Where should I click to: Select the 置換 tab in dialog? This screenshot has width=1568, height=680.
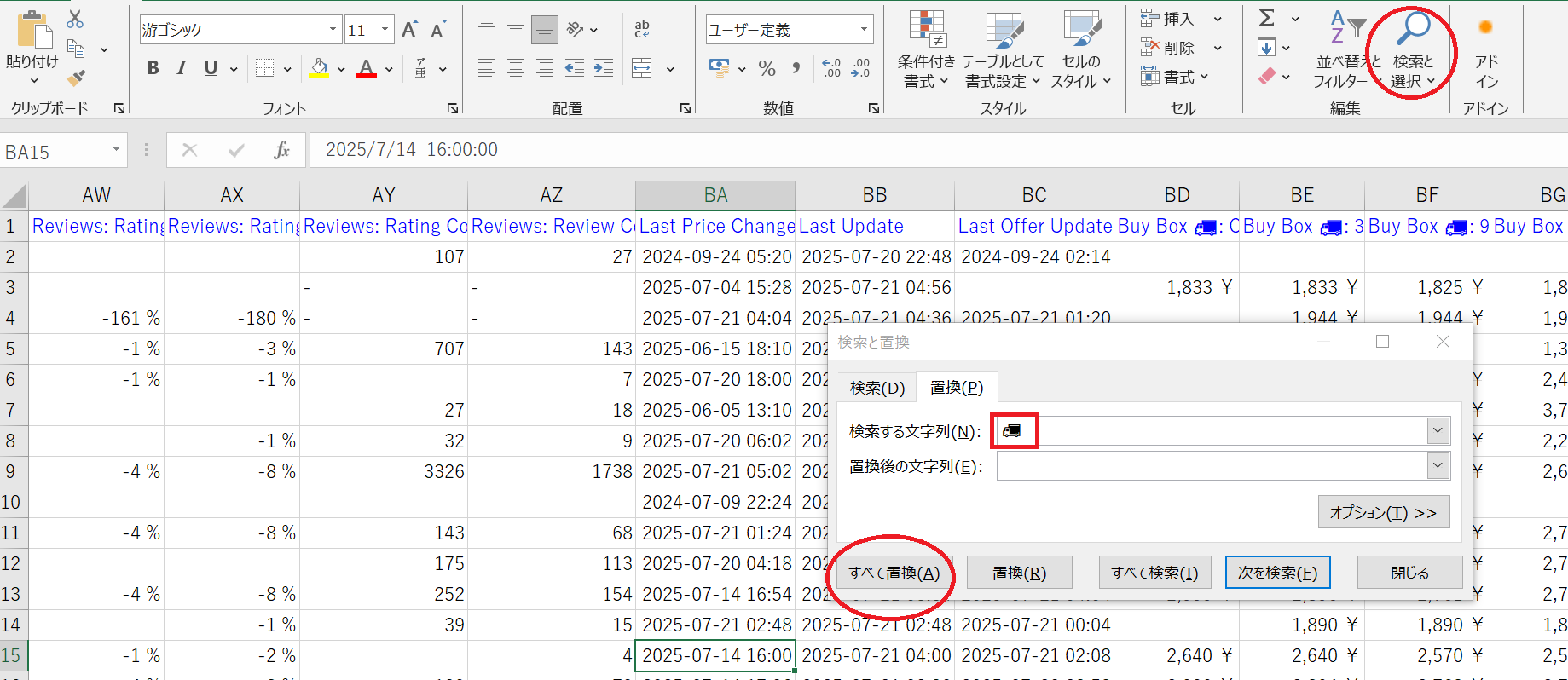pyautogui.click(x=956, y=388)
